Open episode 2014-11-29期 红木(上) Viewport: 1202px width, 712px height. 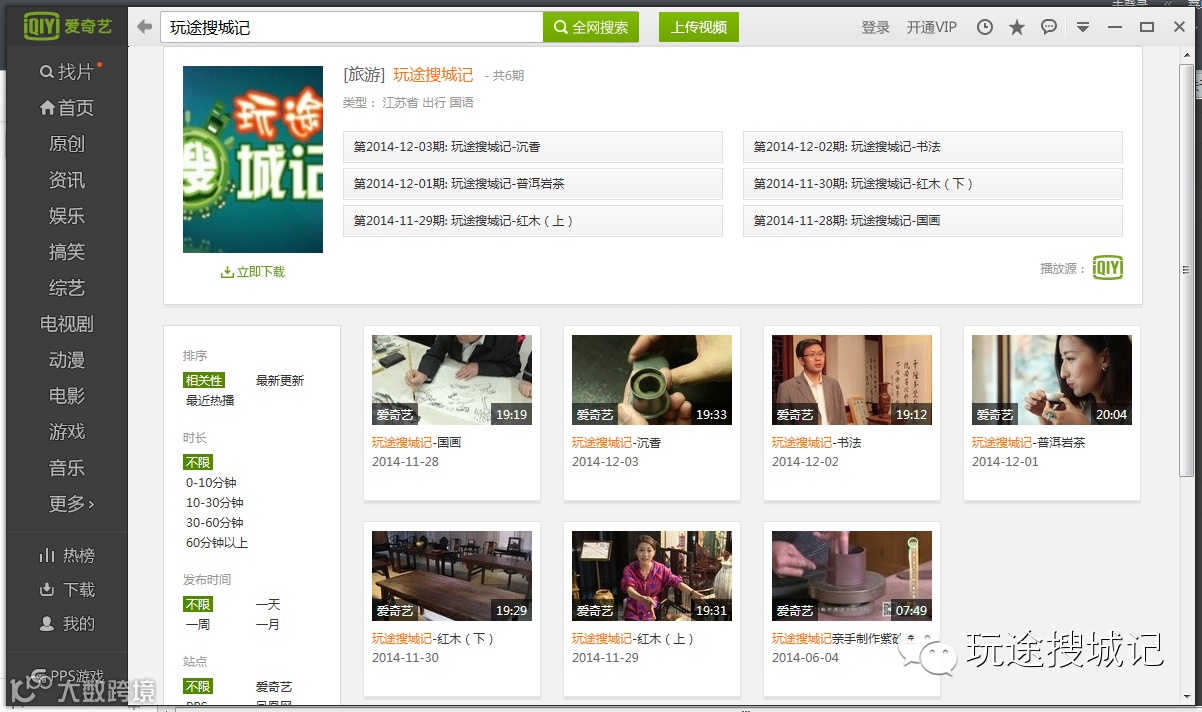coord(533,221)
